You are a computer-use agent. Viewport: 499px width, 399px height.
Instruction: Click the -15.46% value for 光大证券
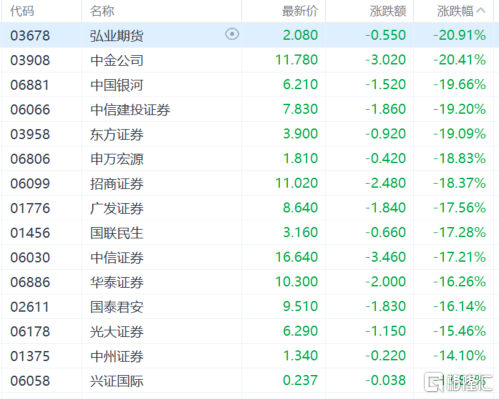tap(460, 331)
